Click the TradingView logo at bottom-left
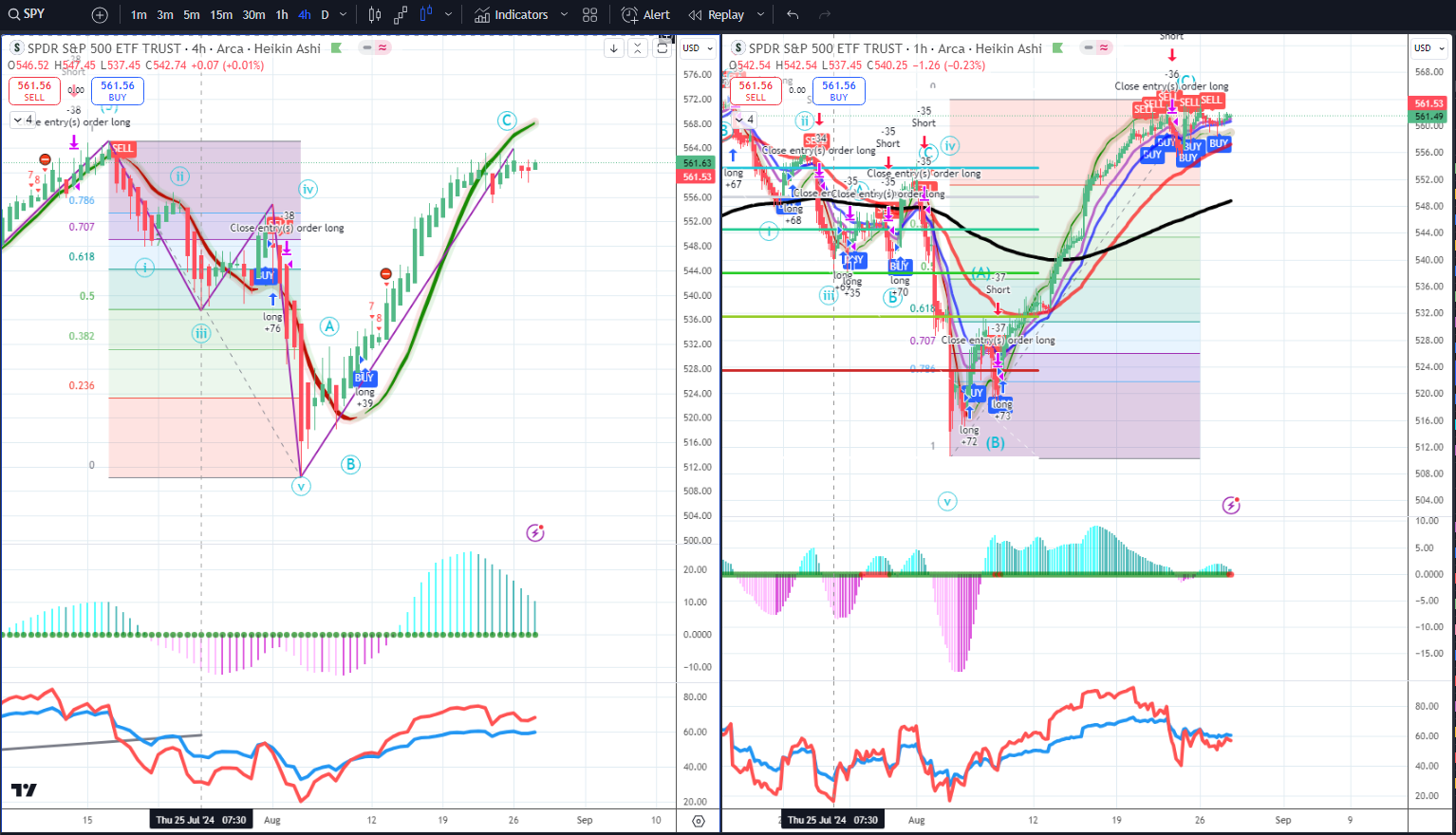This screenshot has width=1456, height=835. tap(24, 789)
